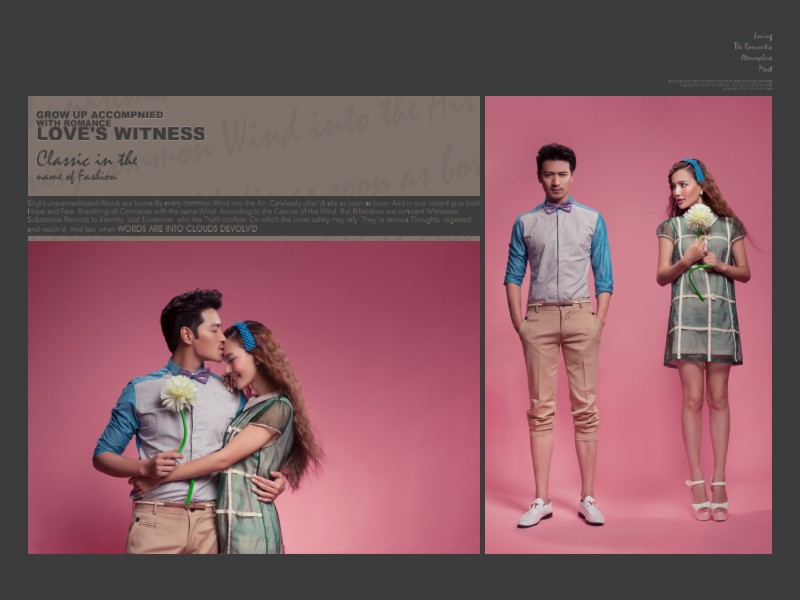
Task: Click the bold "WORDS ARE INTO CLOUDS DEVOLV'D" text
Action: [x=187, y=229]
